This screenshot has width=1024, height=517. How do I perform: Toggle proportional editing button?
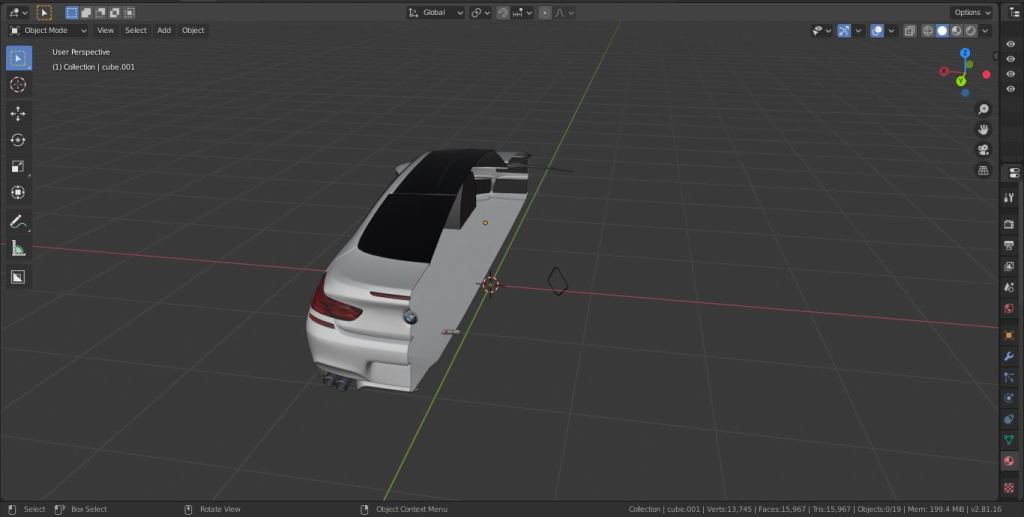pyautogui.click(x=543, y=13)
